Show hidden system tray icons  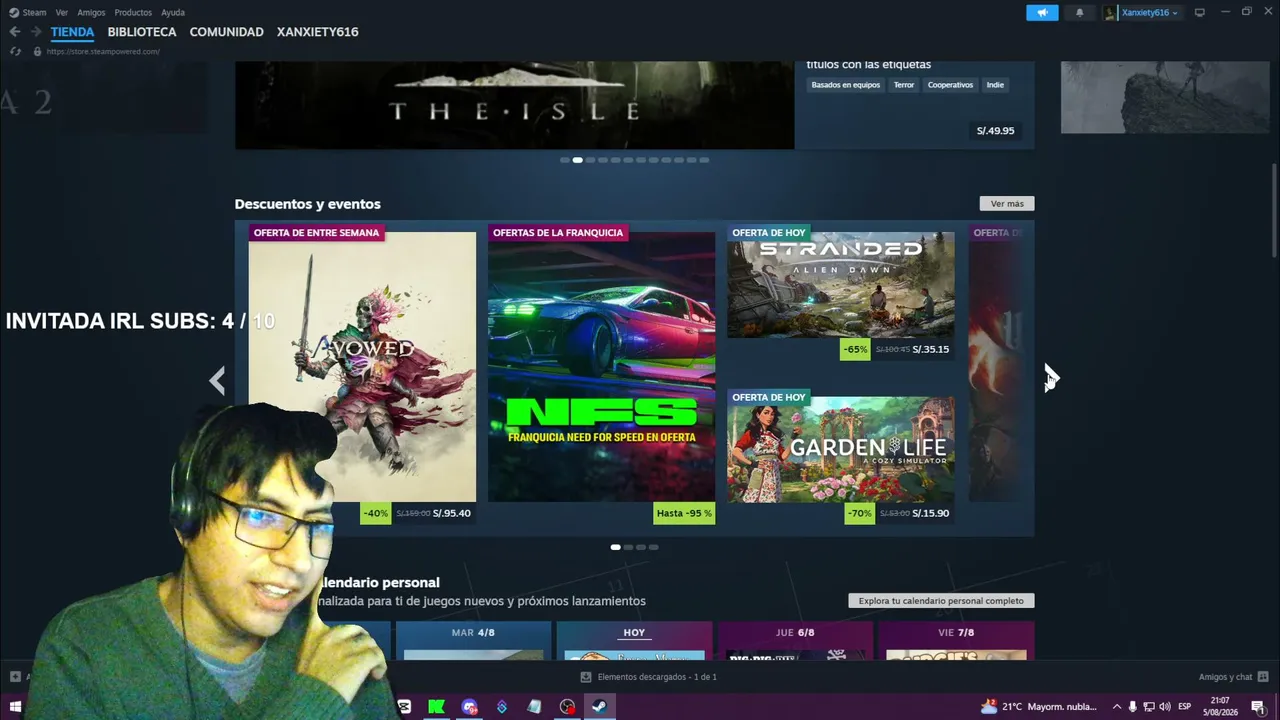(1117, 707)
